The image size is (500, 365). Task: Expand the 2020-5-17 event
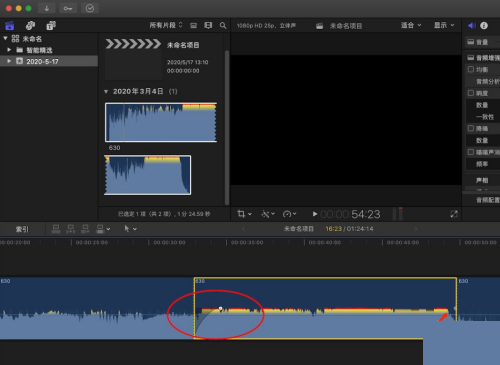click(9, 61)
